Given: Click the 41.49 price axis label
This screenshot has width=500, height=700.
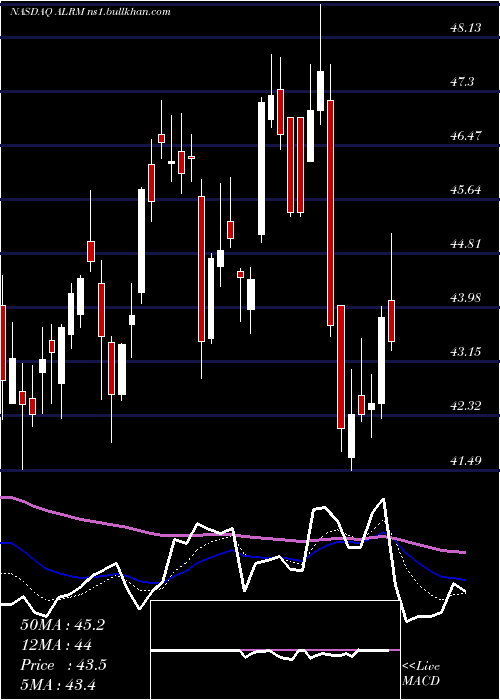Looking at the screenshot, I should pyautogui.click(x=465, y=460).
